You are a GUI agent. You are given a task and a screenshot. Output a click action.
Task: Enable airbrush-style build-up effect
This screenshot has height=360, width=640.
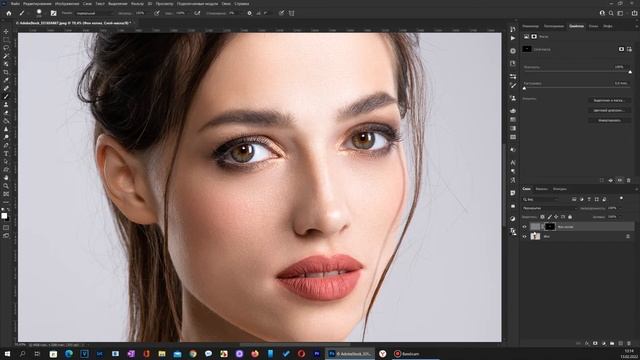(197, 13)
